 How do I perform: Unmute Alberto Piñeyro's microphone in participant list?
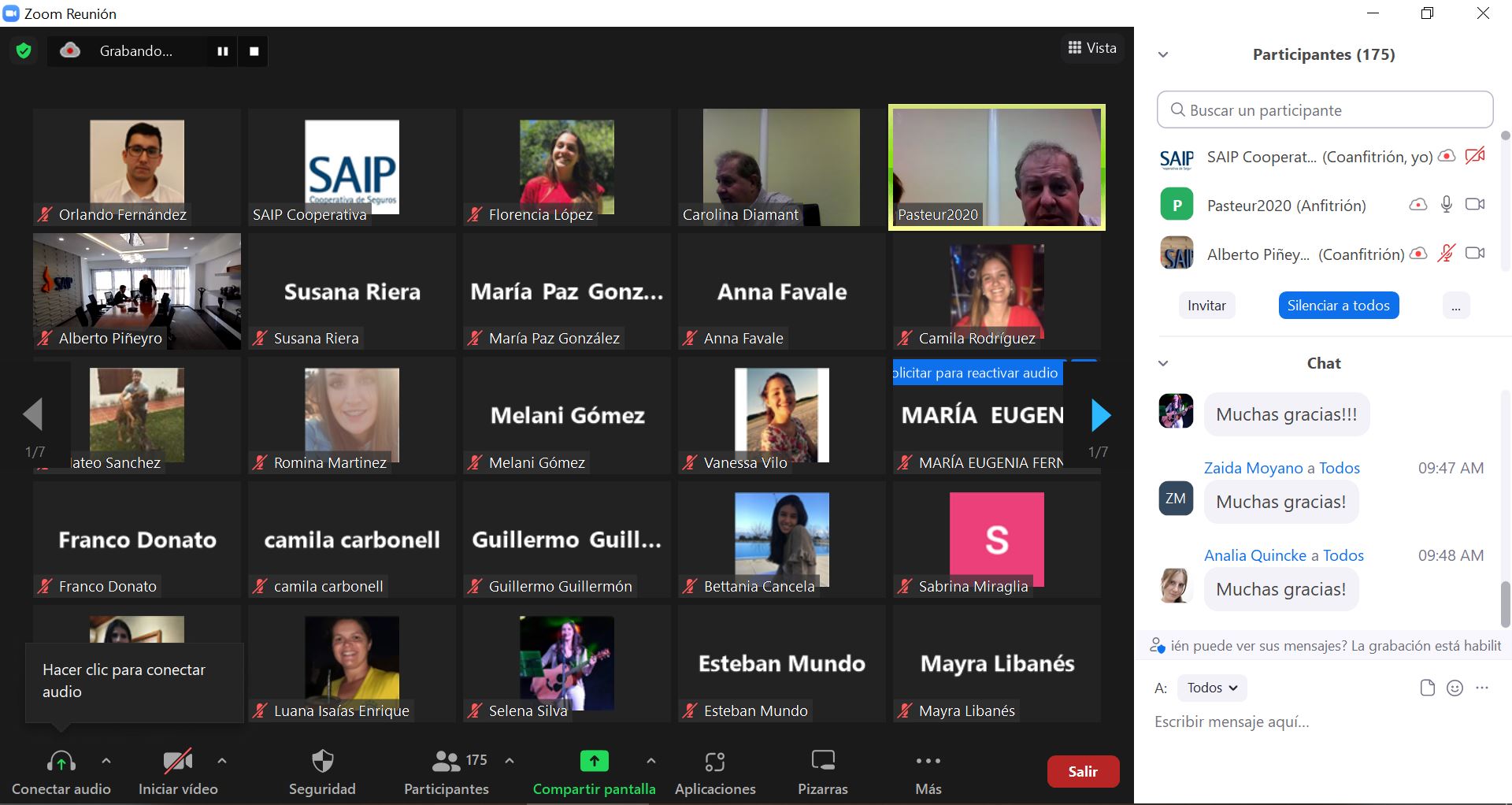(1446, 254)
